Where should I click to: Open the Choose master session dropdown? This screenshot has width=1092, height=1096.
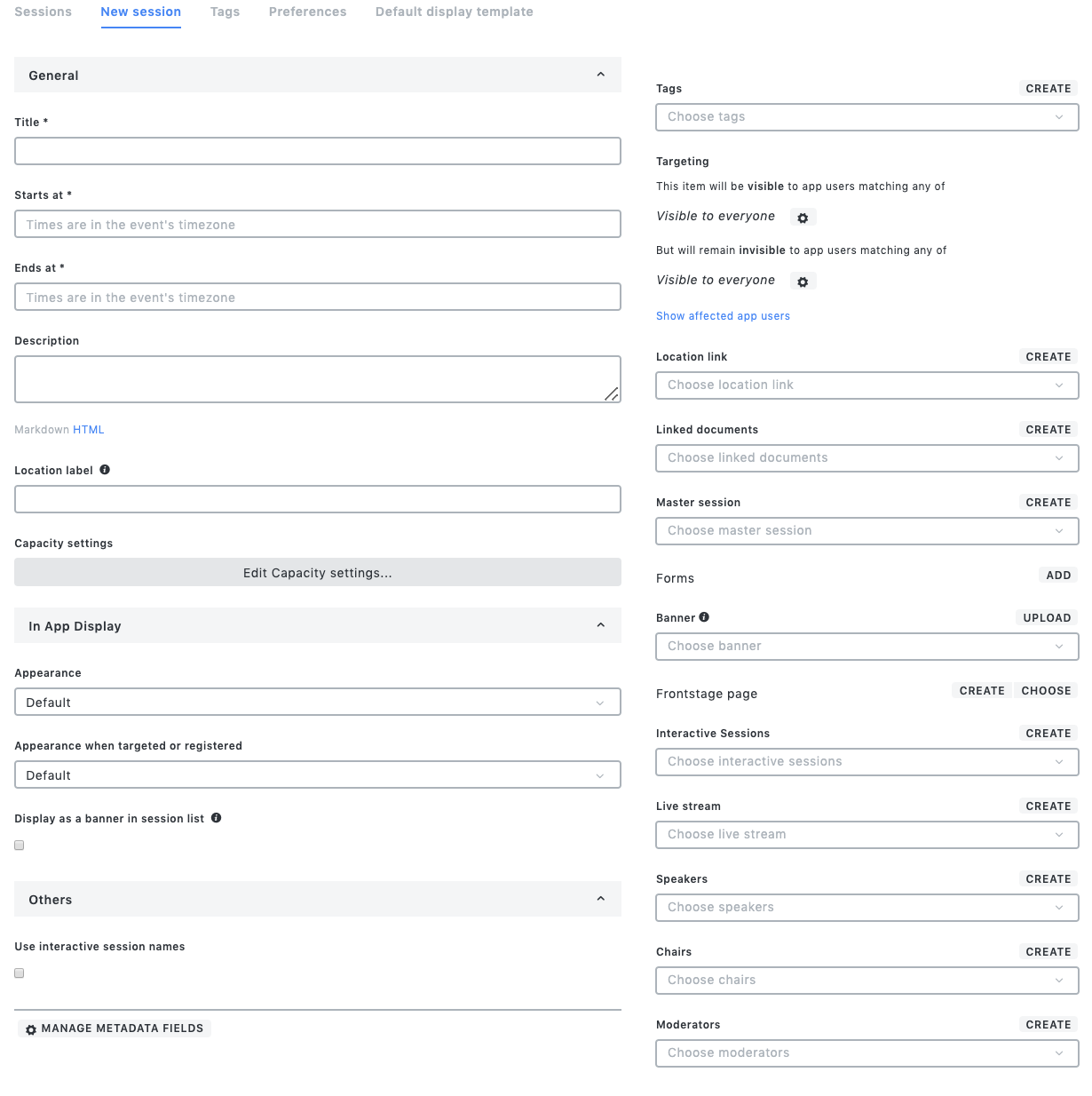[866, 530]
